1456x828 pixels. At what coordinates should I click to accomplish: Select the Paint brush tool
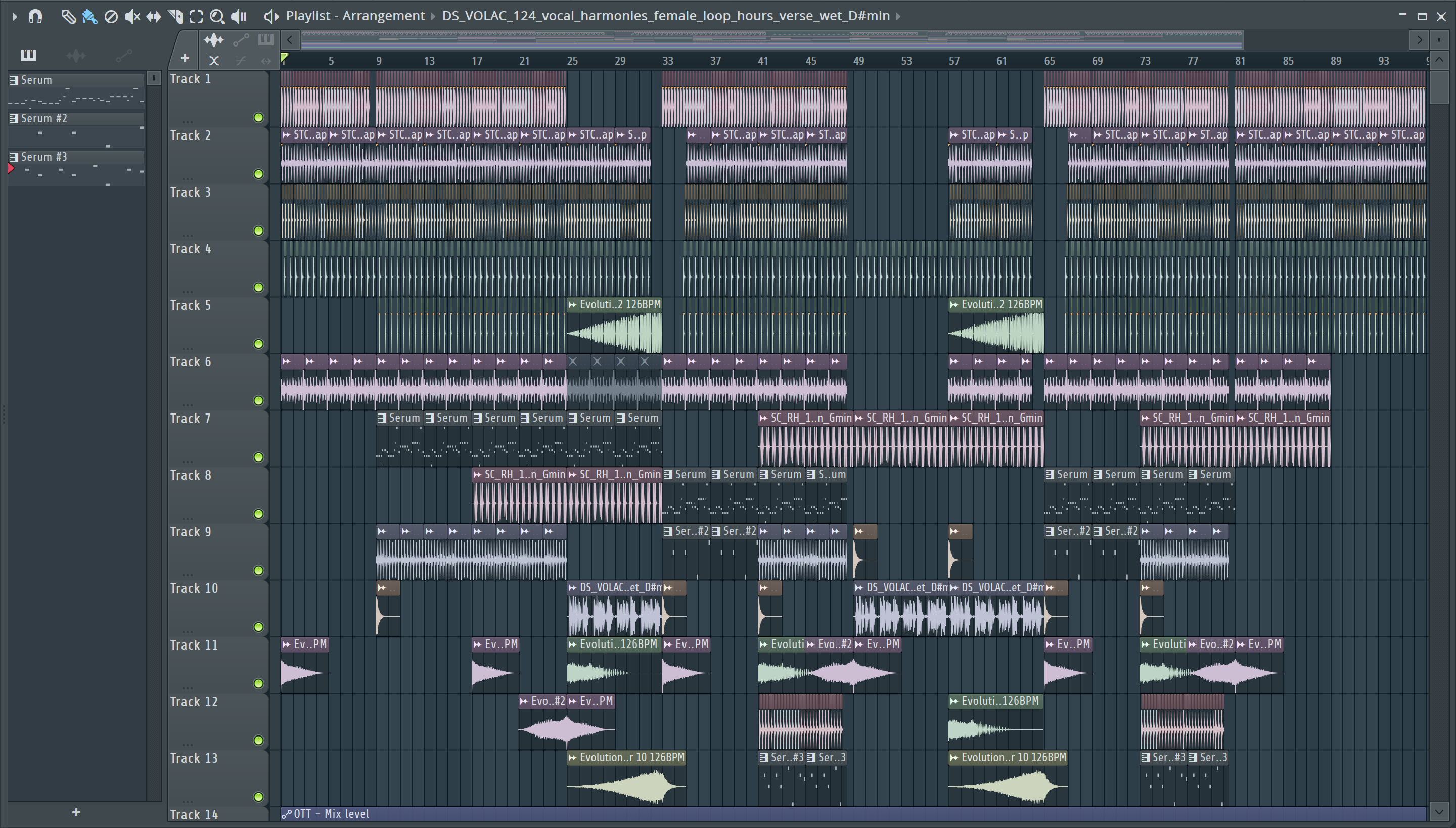coord(89,17)
